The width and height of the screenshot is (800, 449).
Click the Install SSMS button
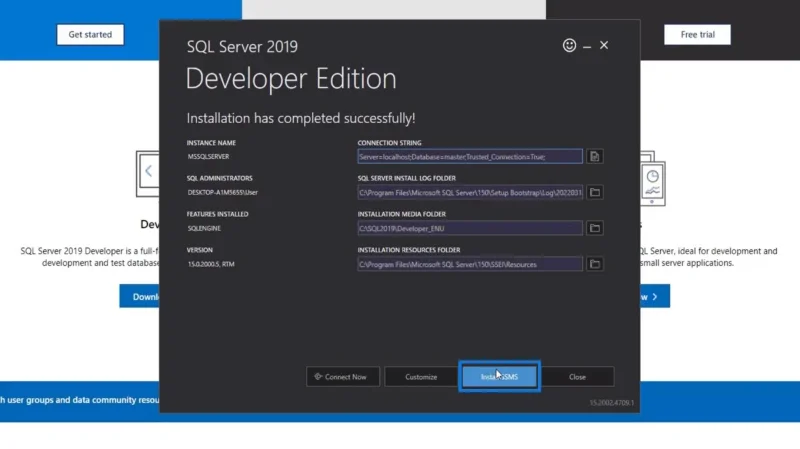tap(499, 377)
